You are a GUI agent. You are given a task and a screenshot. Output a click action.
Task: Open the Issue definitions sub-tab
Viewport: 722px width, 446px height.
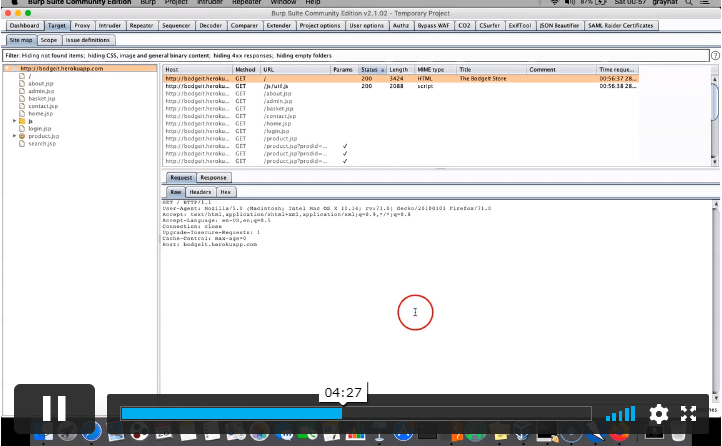pos(87,40)
